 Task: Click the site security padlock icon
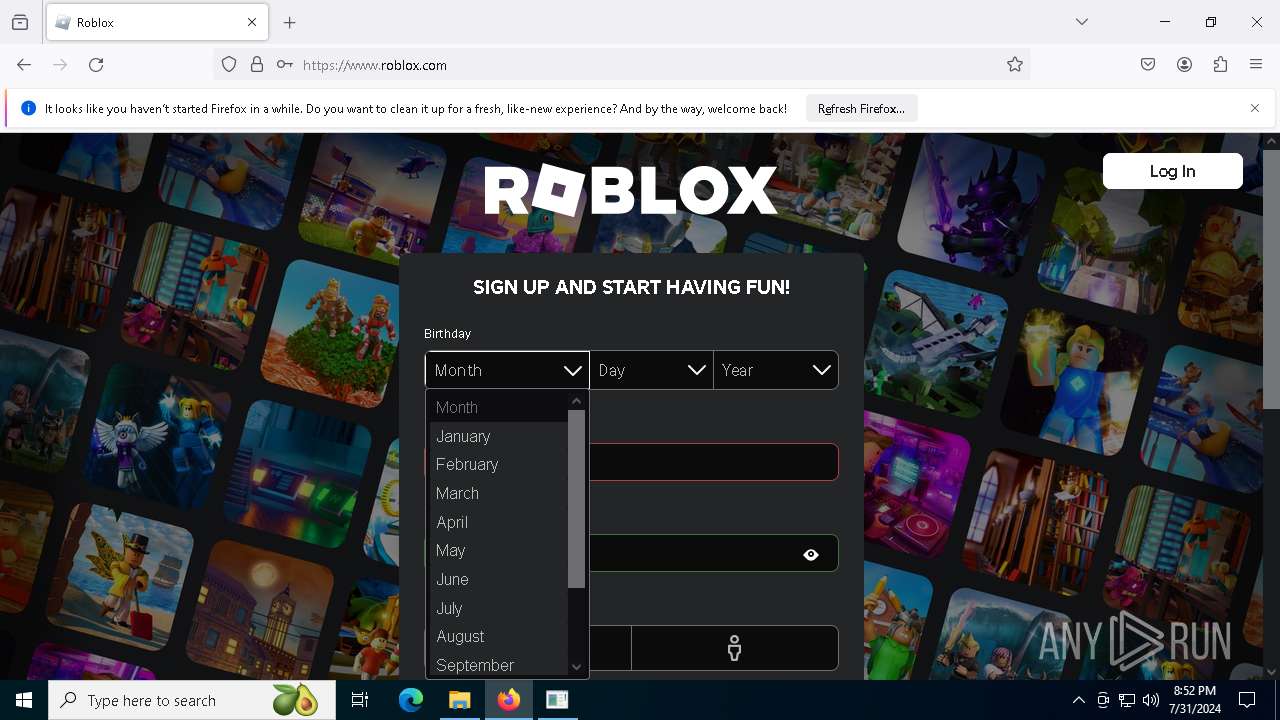point(257,65)
